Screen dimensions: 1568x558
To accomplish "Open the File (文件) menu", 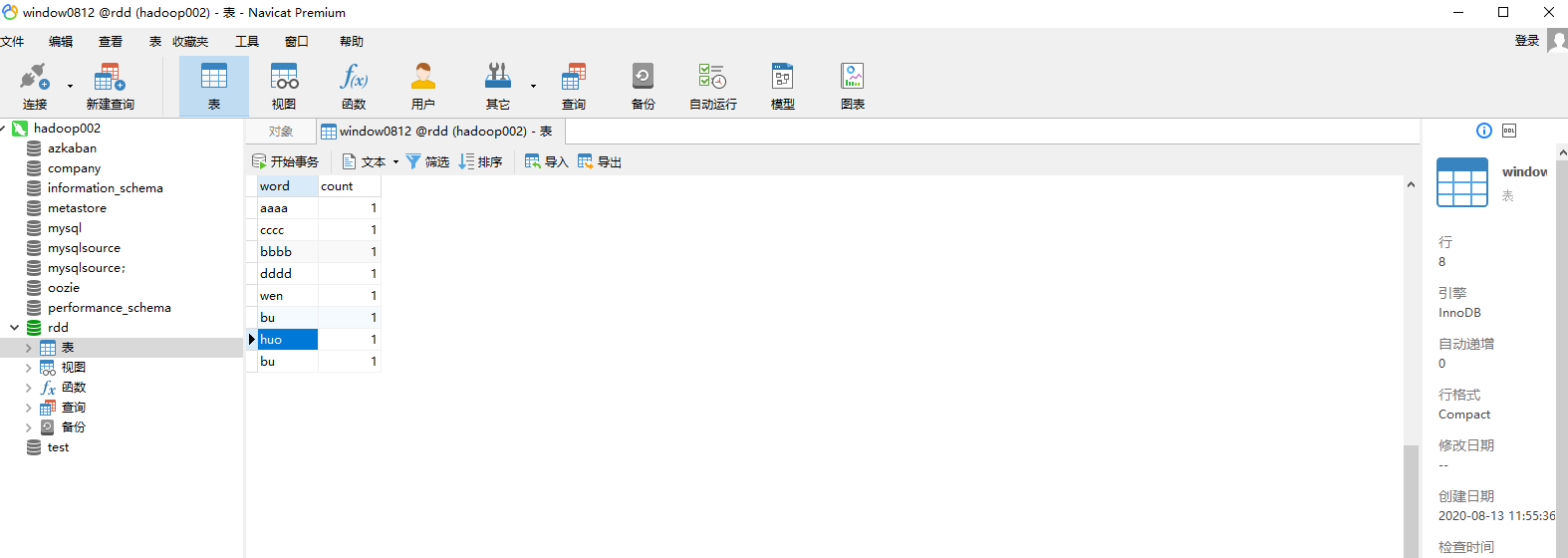I will coord(12,42).
